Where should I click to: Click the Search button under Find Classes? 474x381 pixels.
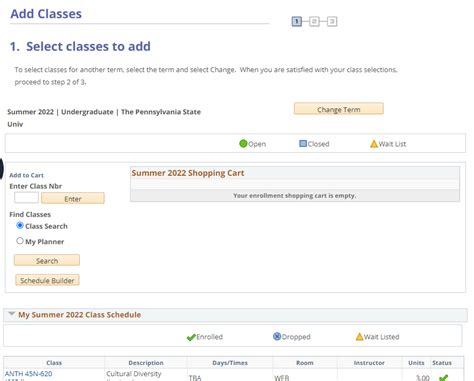[47, 260]
